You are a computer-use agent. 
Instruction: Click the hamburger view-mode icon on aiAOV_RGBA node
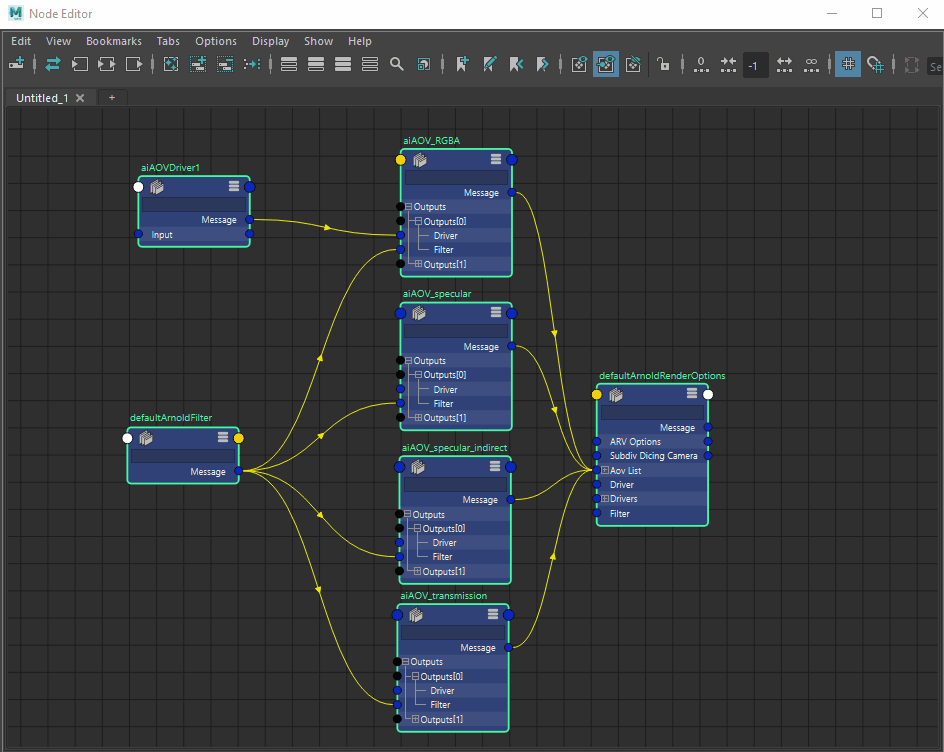[x=496, y=159]
